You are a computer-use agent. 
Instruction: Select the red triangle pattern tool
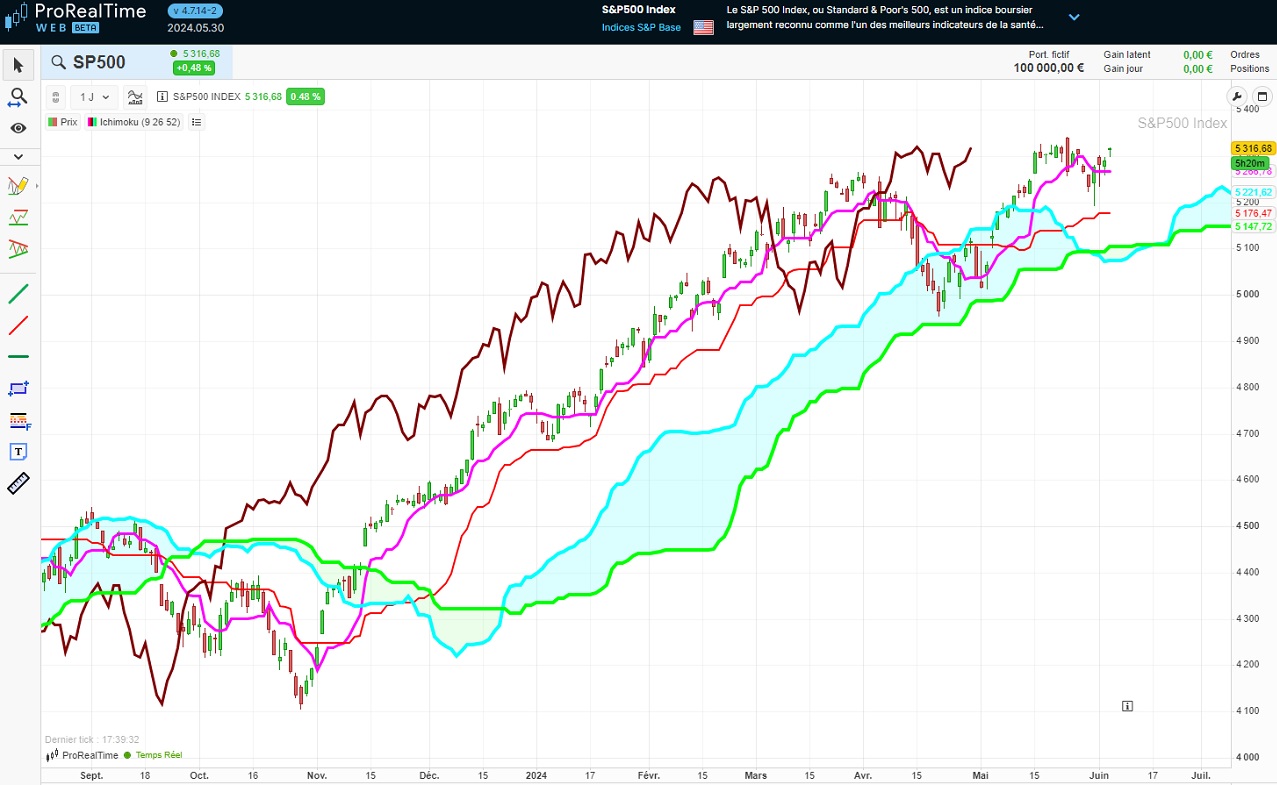[18, 248]
